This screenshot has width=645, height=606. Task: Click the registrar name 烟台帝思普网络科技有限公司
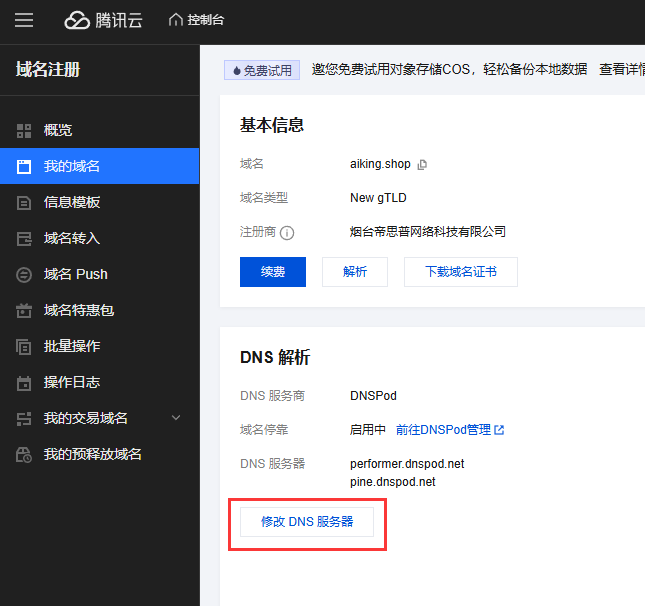pos(428,232)
